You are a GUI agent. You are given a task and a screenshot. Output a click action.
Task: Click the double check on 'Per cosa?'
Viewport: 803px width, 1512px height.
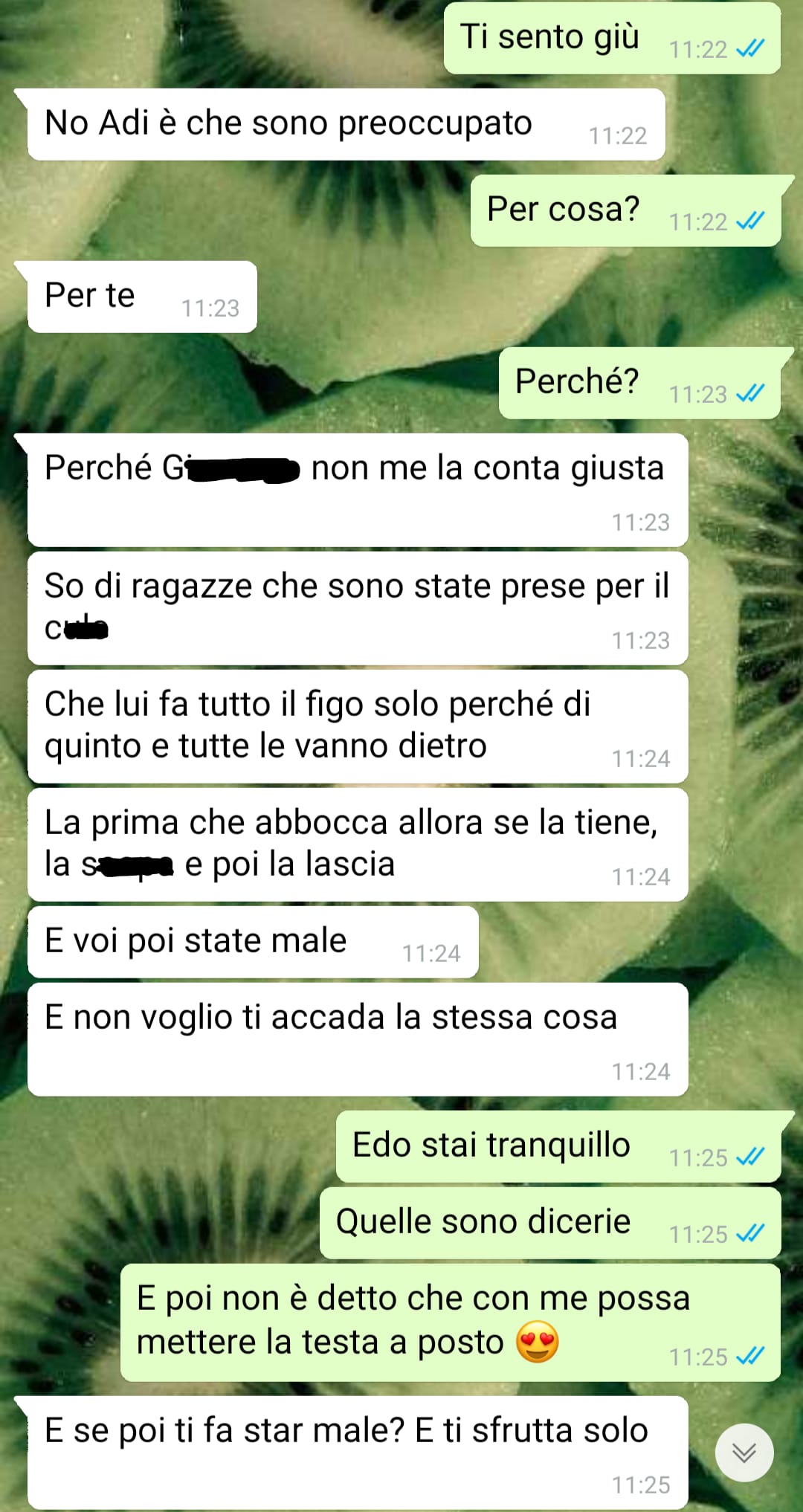749,222
